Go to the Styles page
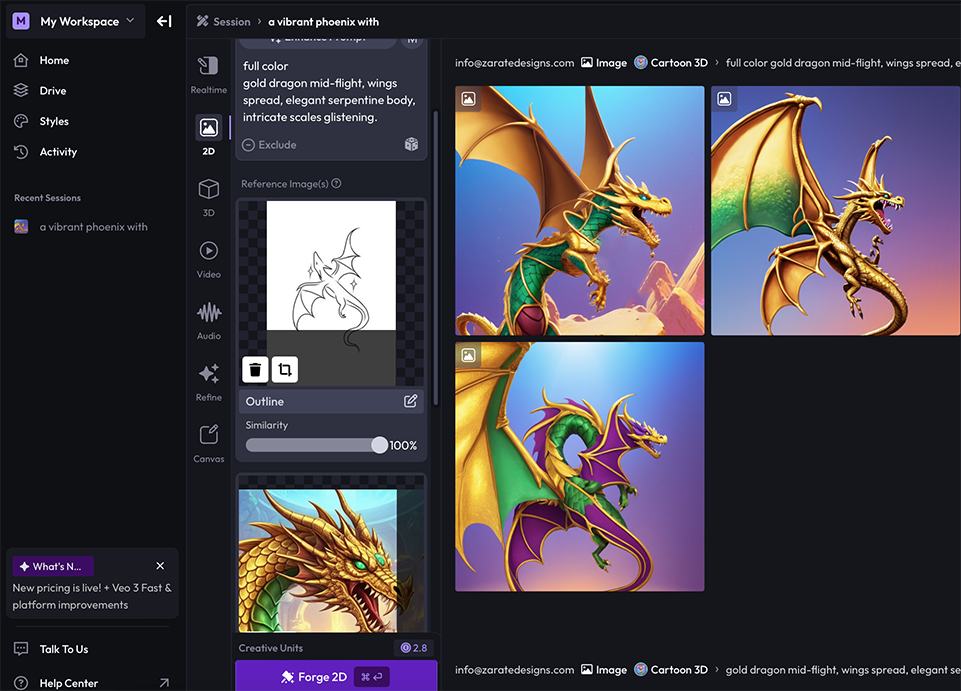 pos(54,121)
